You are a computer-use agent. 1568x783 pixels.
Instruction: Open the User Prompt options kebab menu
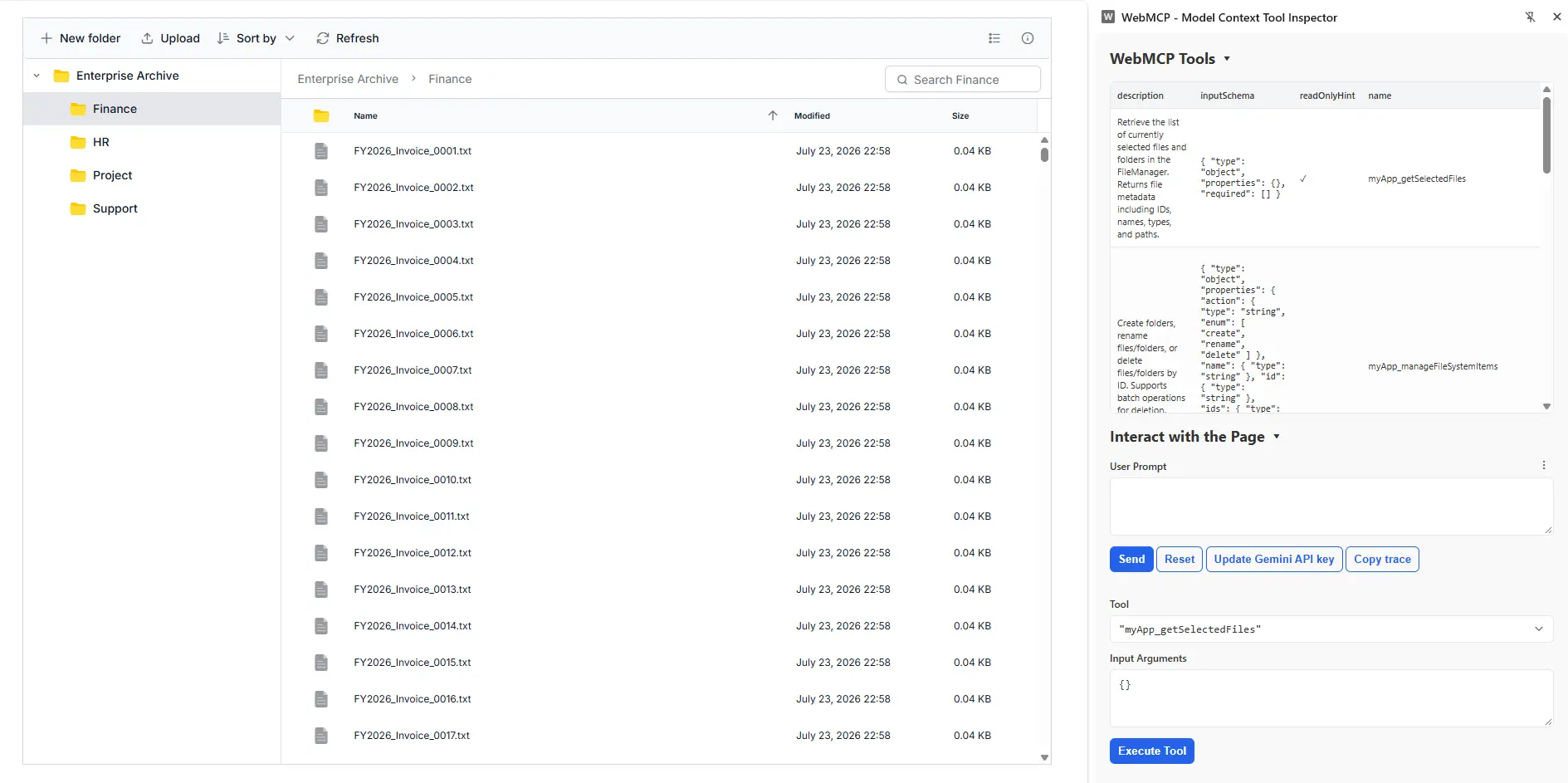tap(1544, 465)
